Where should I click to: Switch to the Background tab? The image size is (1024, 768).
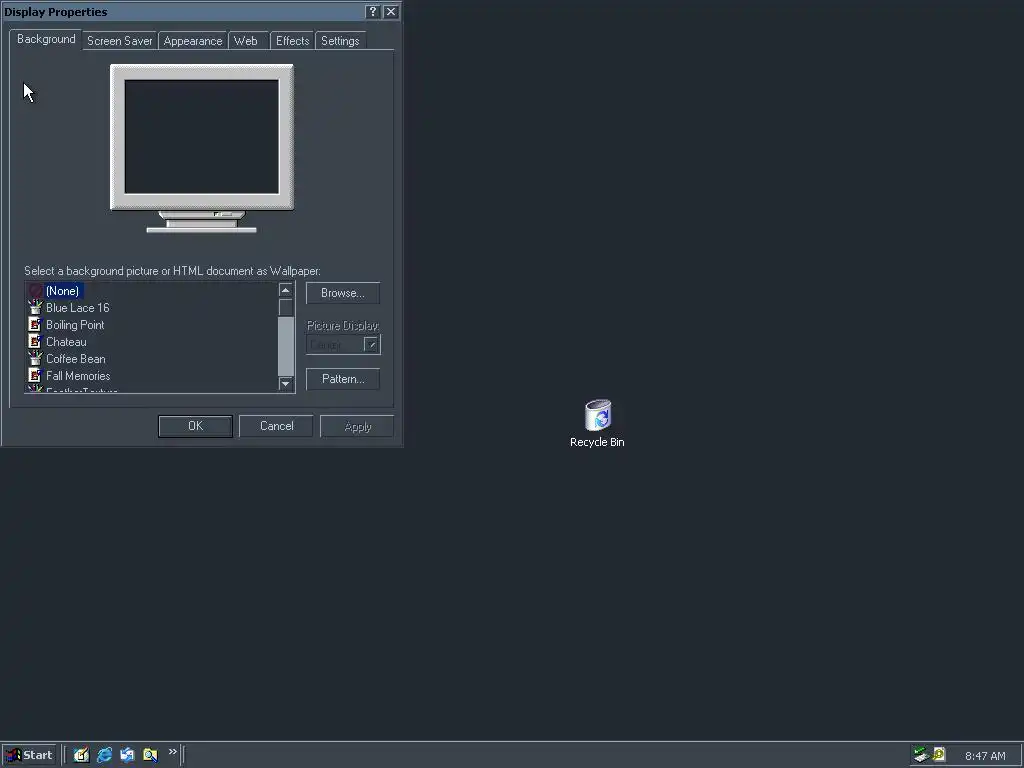point(46,39)
